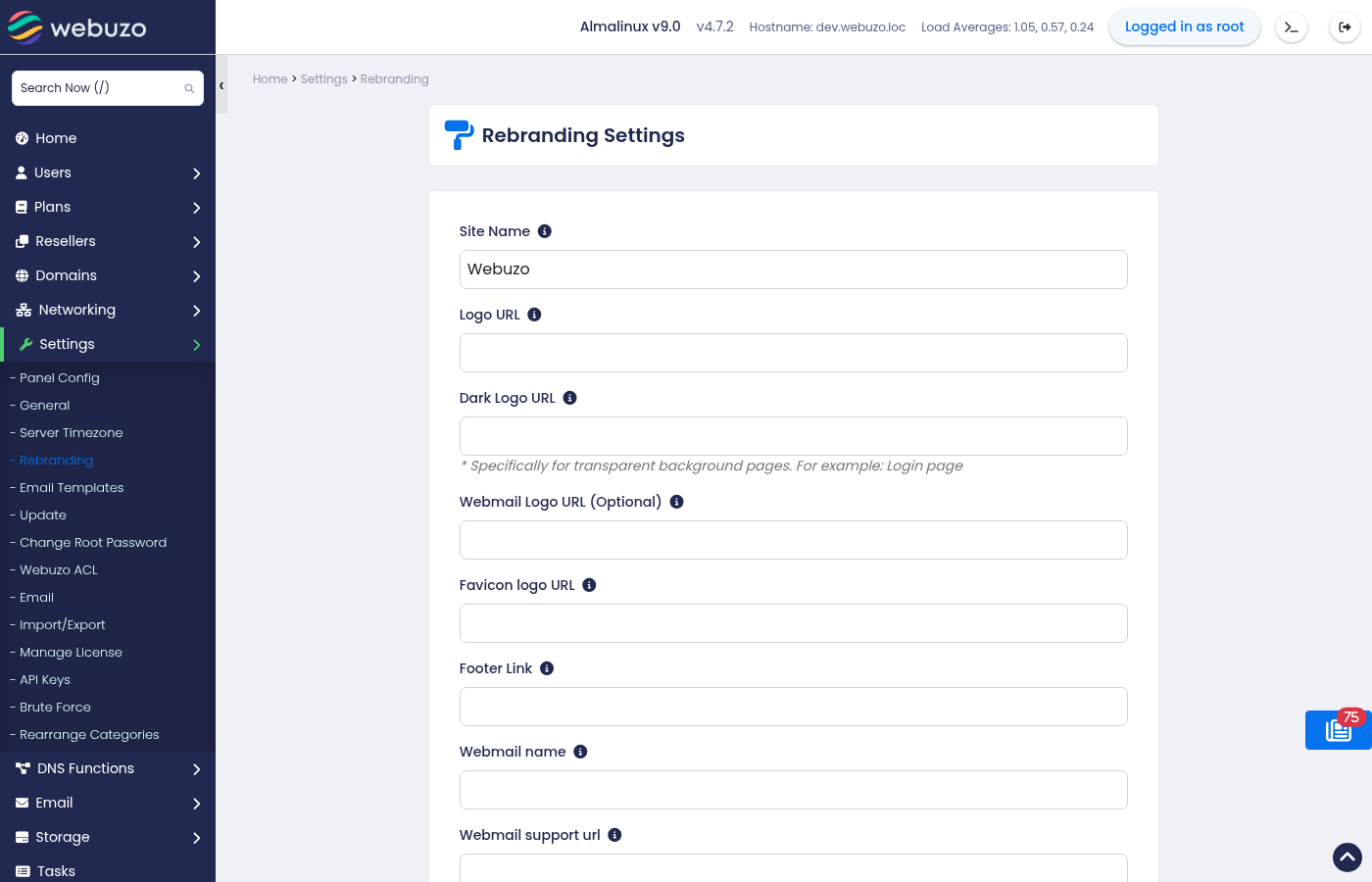Collapse the sidebar with arrow handle
The image size is (1372, 882).
221,85
